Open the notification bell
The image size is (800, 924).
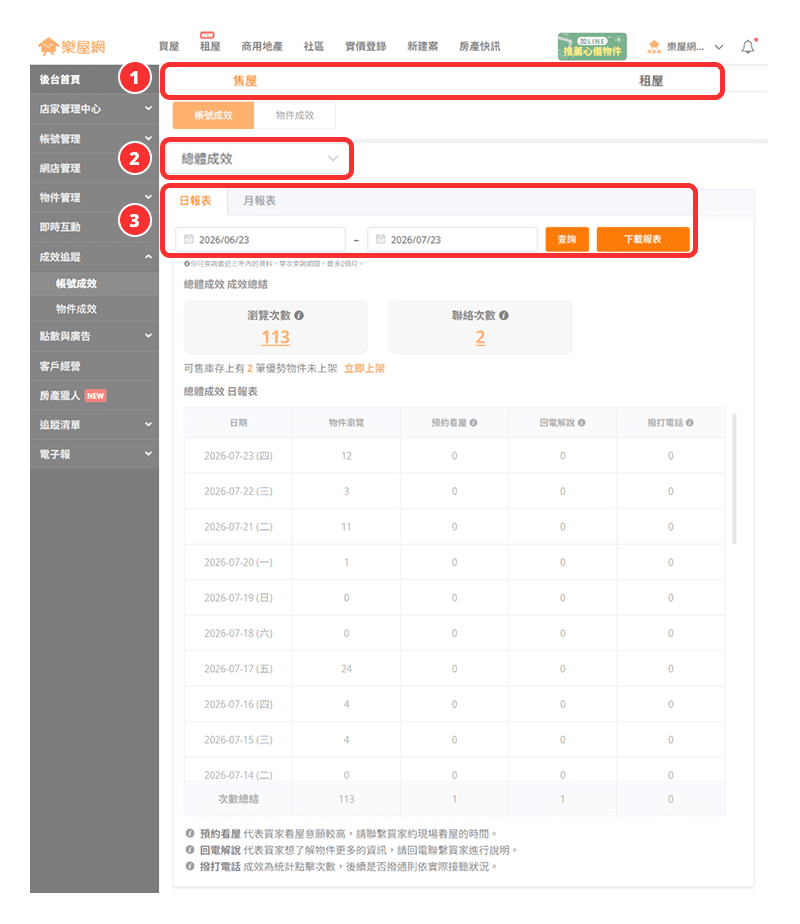748,47
